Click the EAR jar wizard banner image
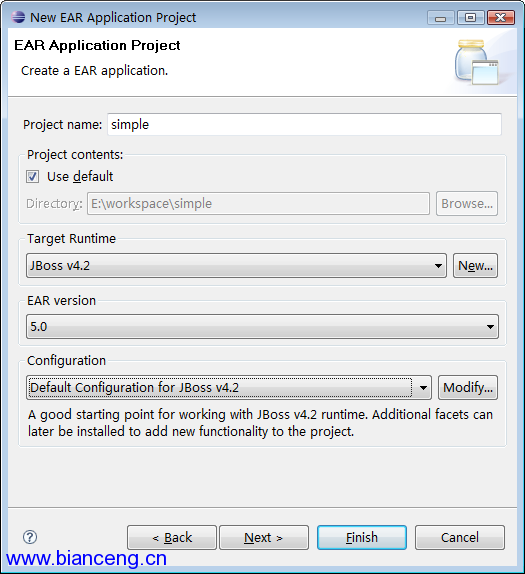The width and height of the screenshot is (525, 574). click(x=476, y=62)
